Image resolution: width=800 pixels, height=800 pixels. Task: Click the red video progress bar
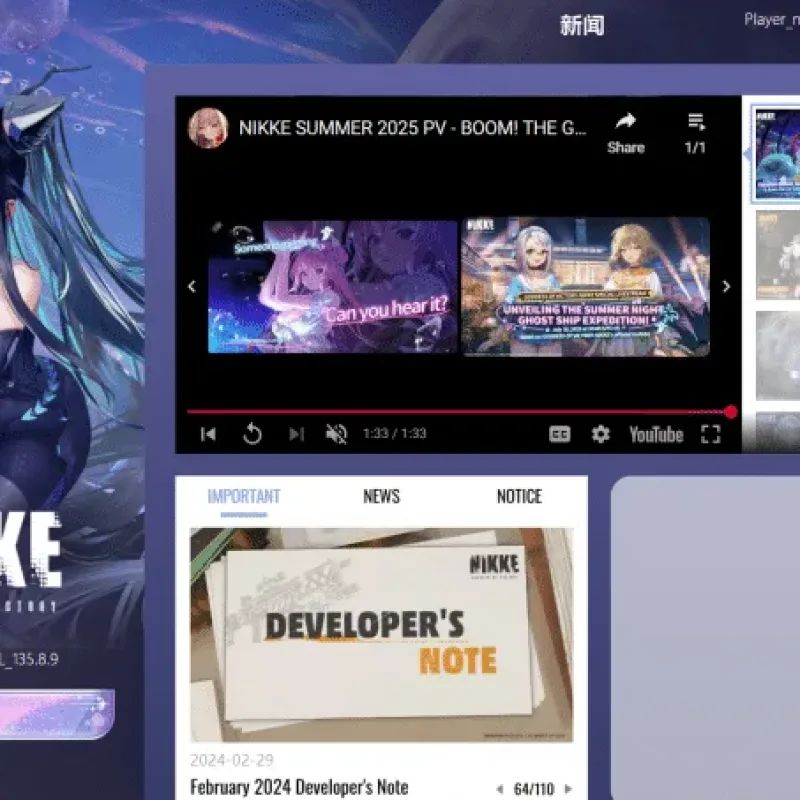(459, 411)
